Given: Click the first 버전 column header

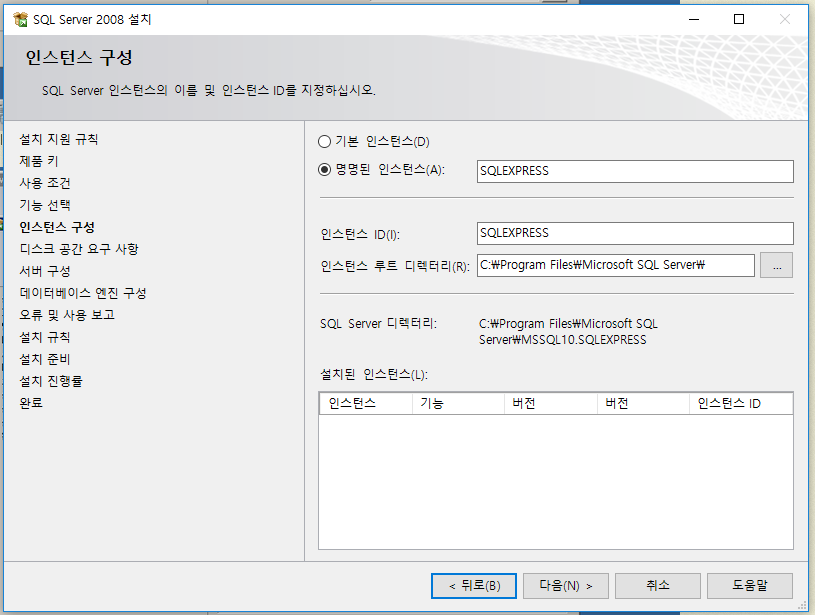Looking at the screenshot, I should (551, 403).
